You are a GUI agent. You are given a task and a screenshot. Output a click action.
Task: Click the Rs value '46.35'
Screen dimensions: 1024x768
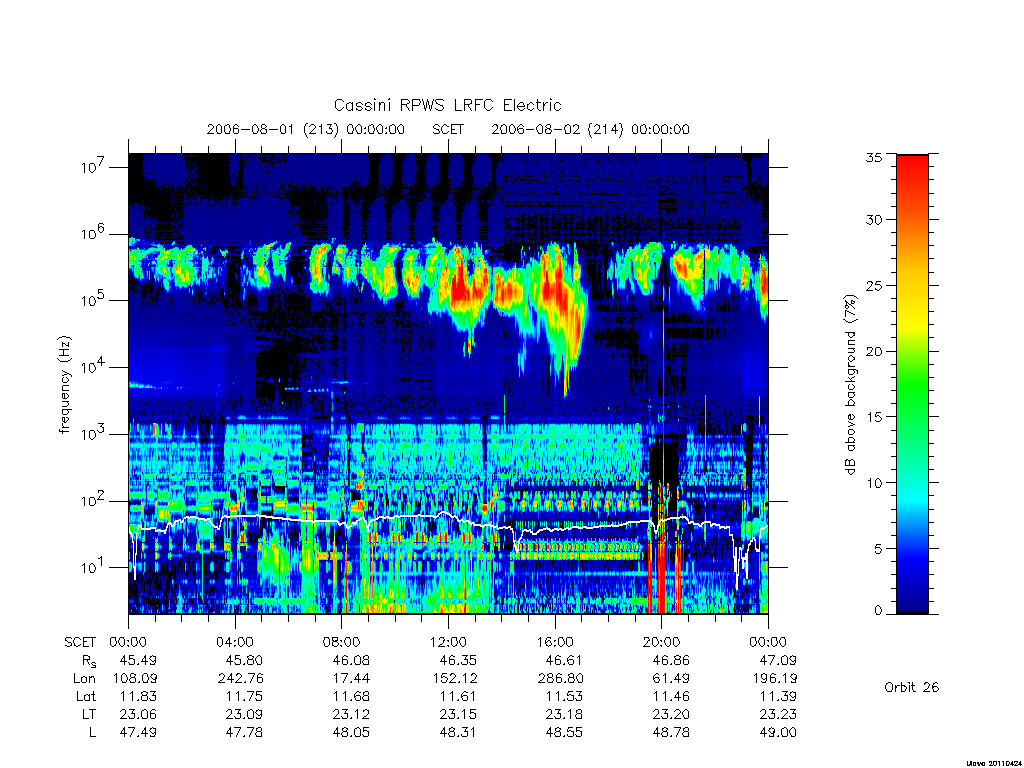pos(458,660)
